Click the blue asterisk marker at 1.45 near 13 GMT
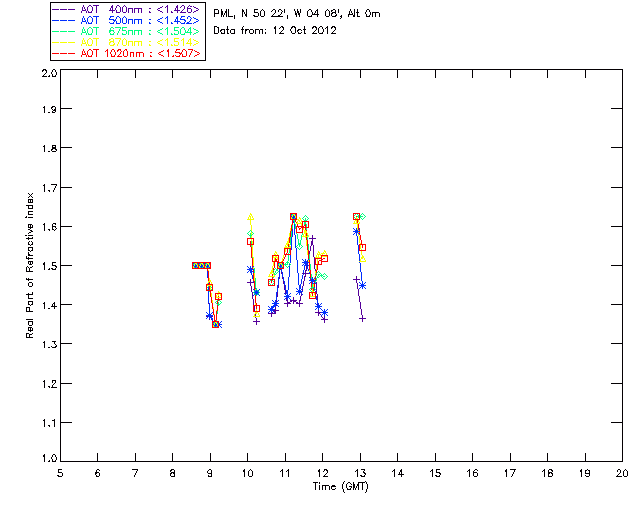 [x=362, y=285]
